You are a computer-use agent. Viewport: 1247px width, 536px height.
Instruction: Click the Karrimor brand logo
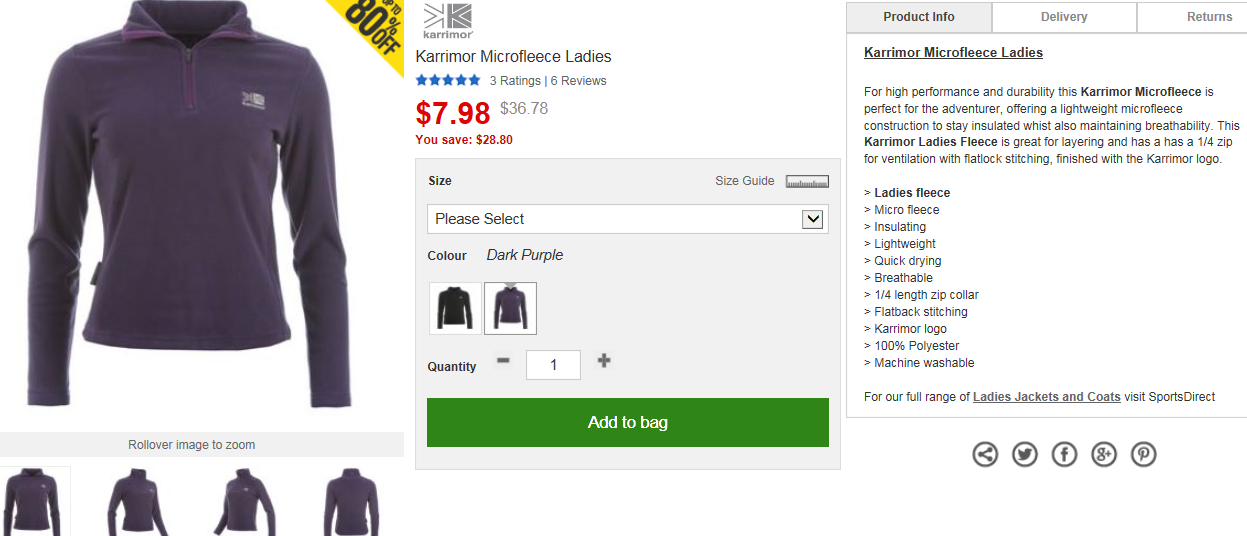(x=447, y=20)
